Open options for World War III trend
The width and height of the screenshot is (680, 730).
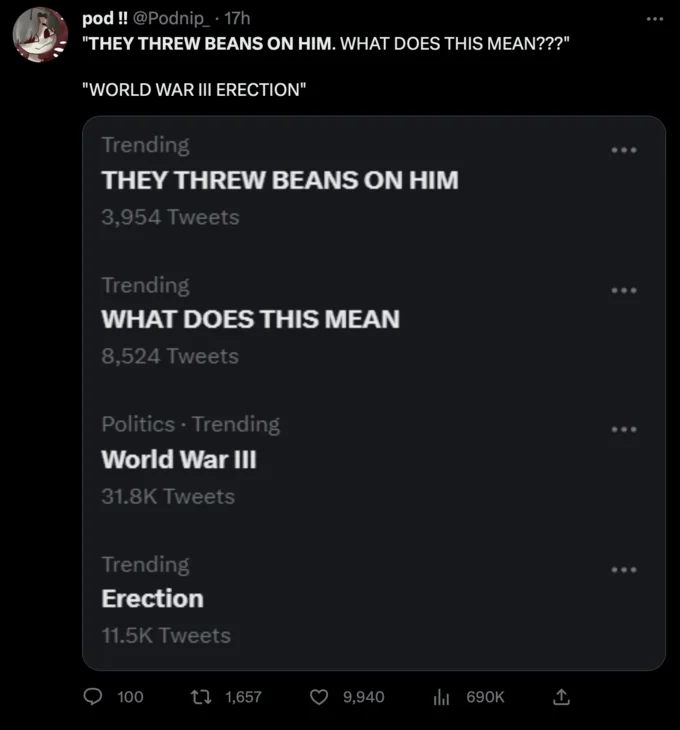tap(624, 429)
